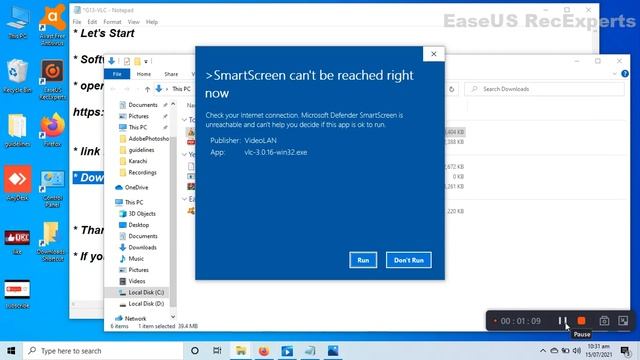The image size is (640, 360).
Task: Show hidden system tray icons
Action: 542,351
